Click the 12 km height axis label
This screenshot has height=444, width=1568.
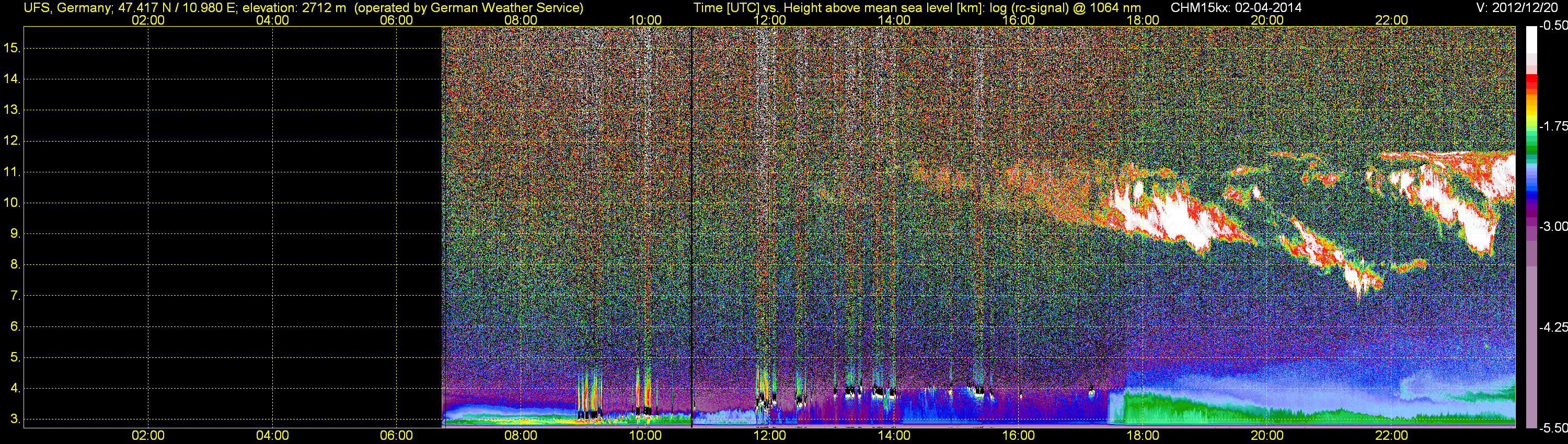[11, 141]
